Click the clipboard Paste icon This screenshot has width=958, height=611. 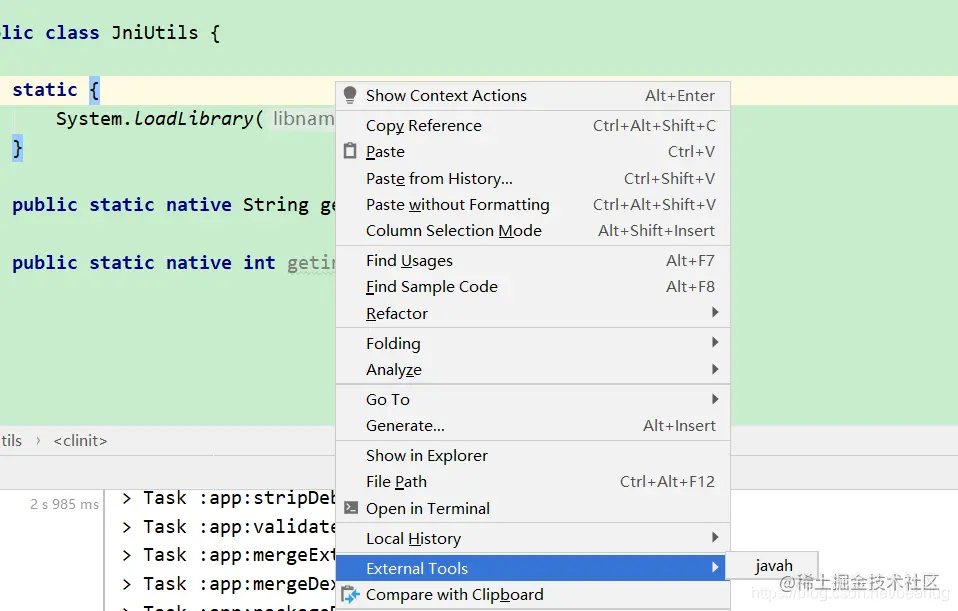[x=350, y=151]
